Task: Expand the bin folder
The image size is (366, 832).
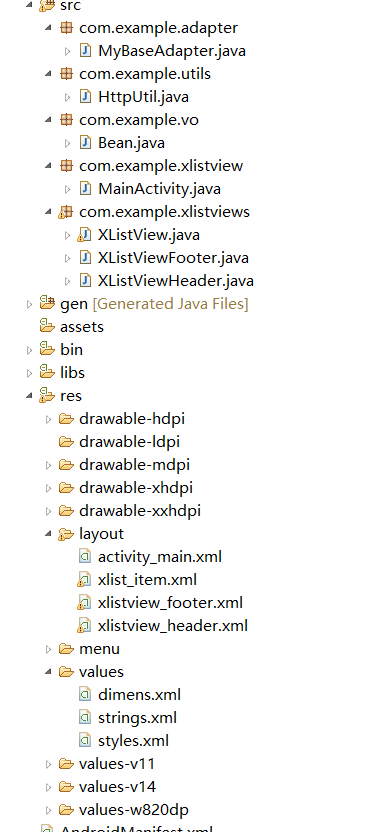Action: (x=30, y=350)
